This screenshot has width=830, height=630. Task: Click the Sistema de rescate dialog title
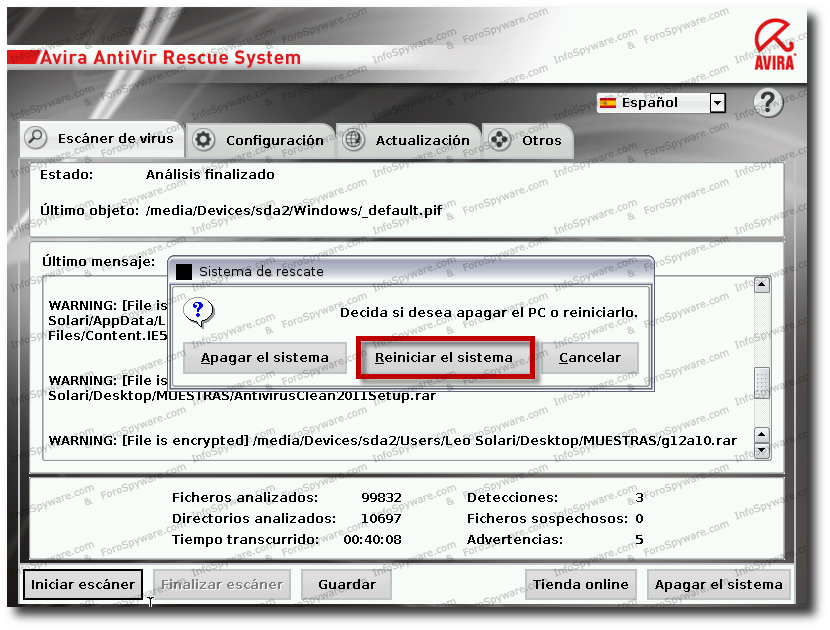261,272
